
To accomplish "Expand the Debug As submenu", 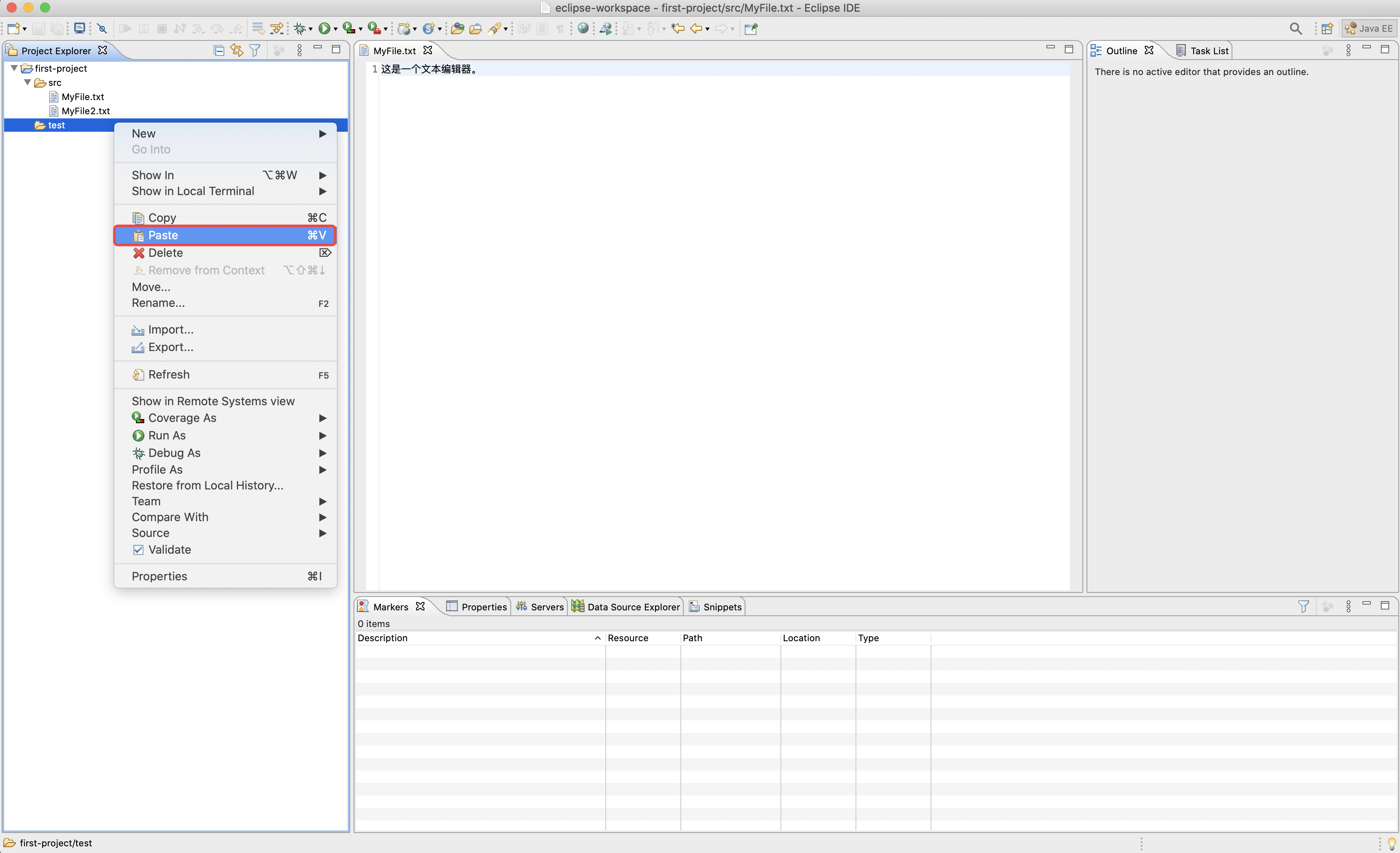I will [226, 453].
